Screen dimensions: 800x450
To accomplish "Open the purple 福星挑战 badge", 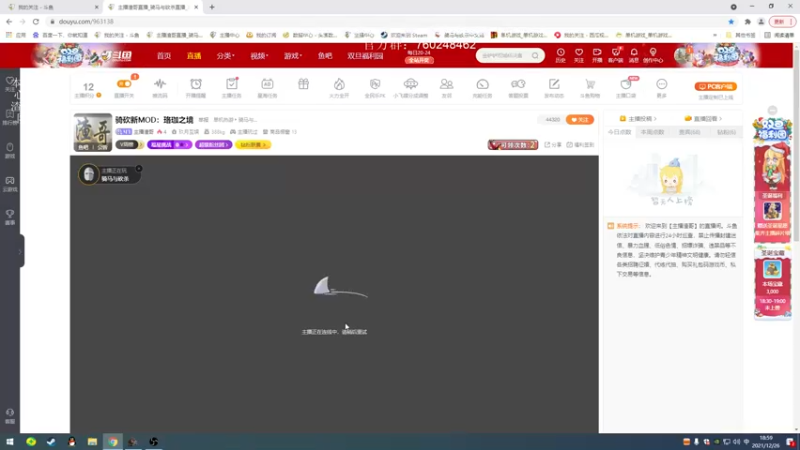I will click(169, 145).
